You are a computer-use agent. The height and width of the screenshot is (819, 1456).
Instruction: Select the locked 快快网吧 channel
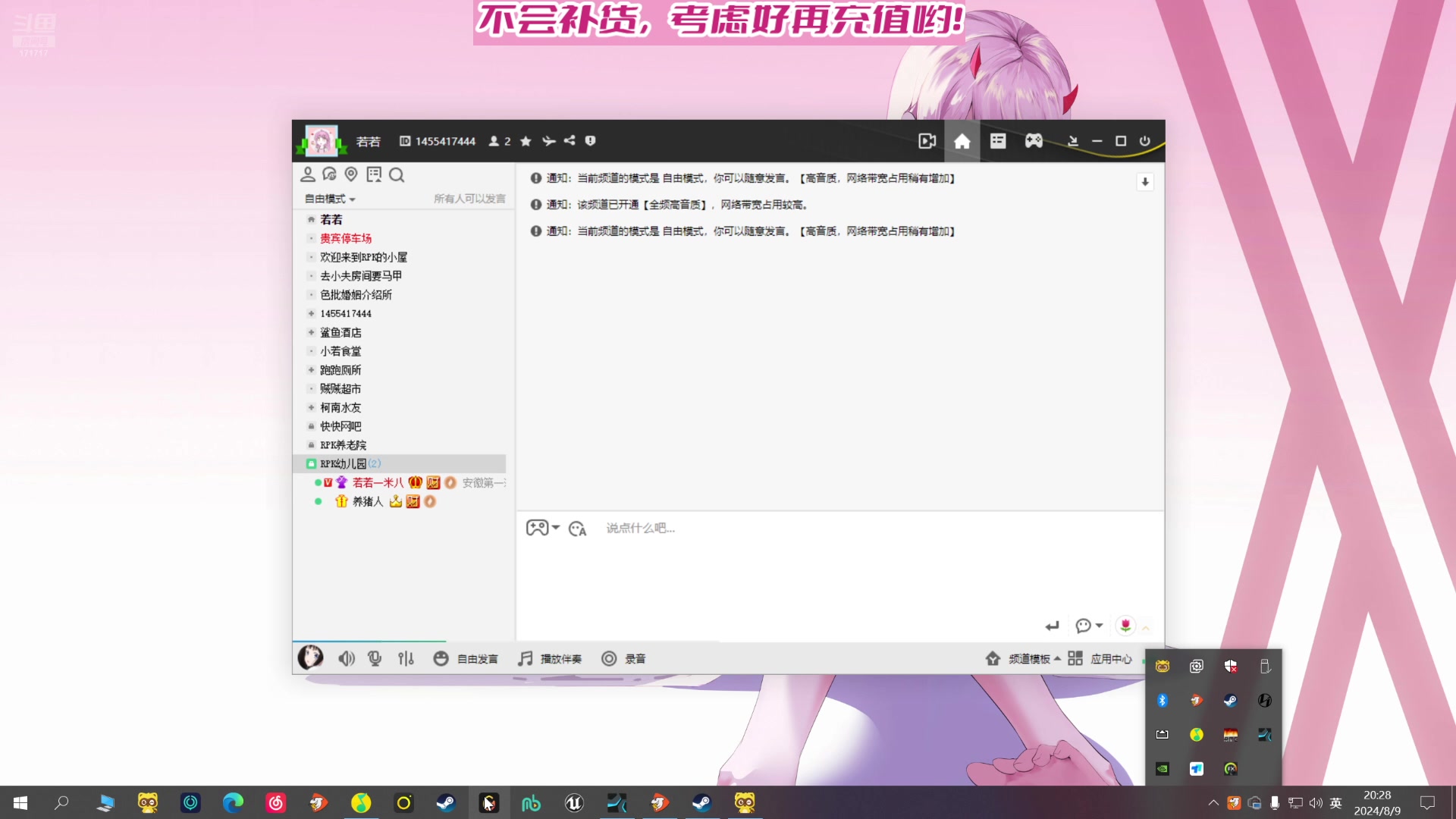[x=340, y=426]
